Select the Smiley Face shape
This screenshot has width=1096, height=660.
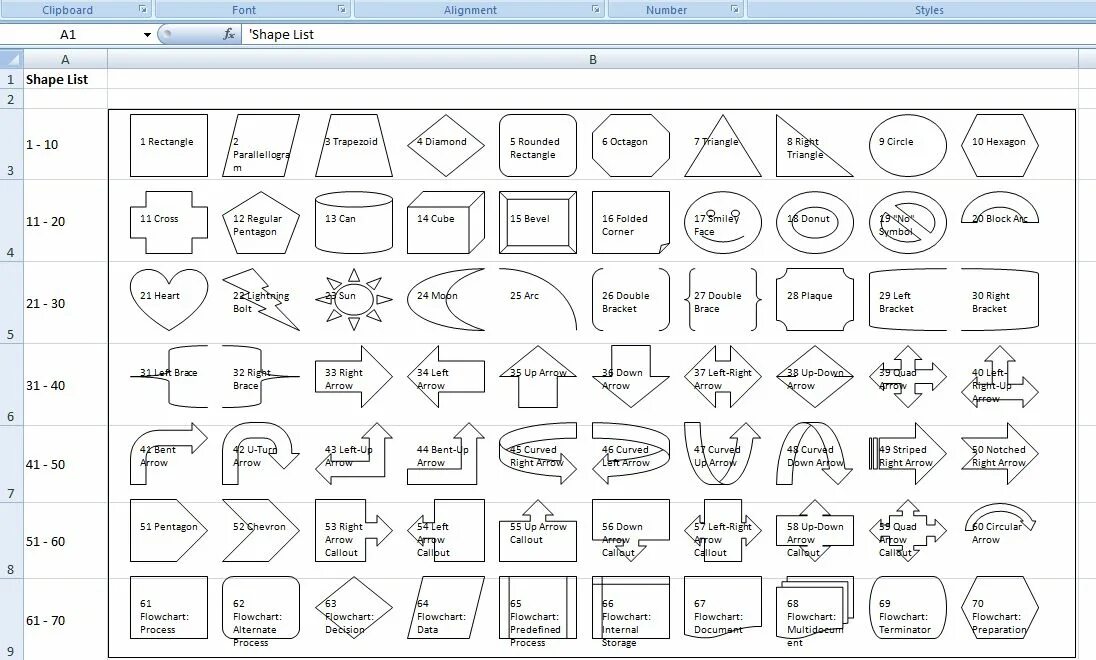(722, 222)
